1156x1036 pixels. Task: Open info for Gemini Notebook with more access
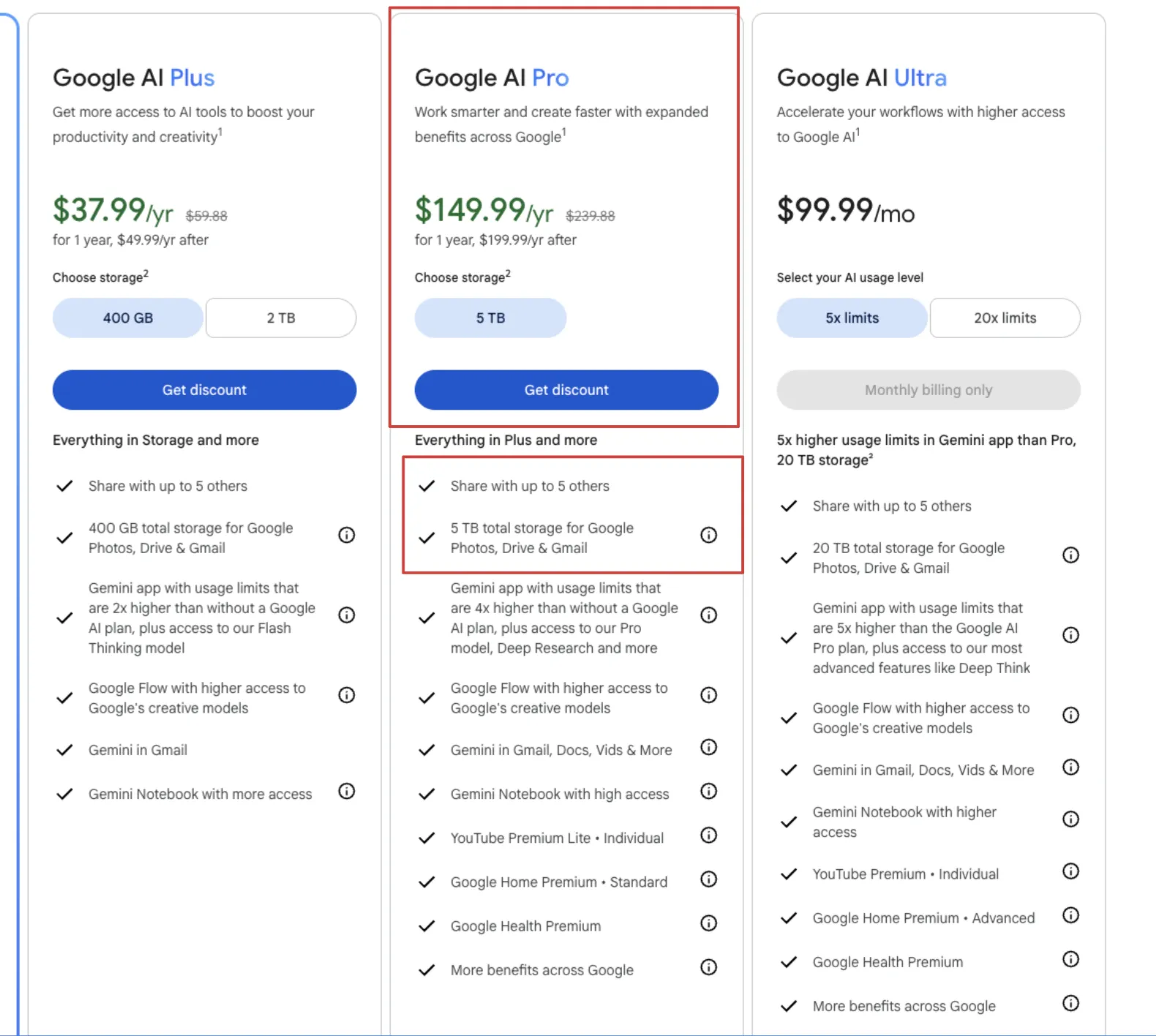point(347,791)
